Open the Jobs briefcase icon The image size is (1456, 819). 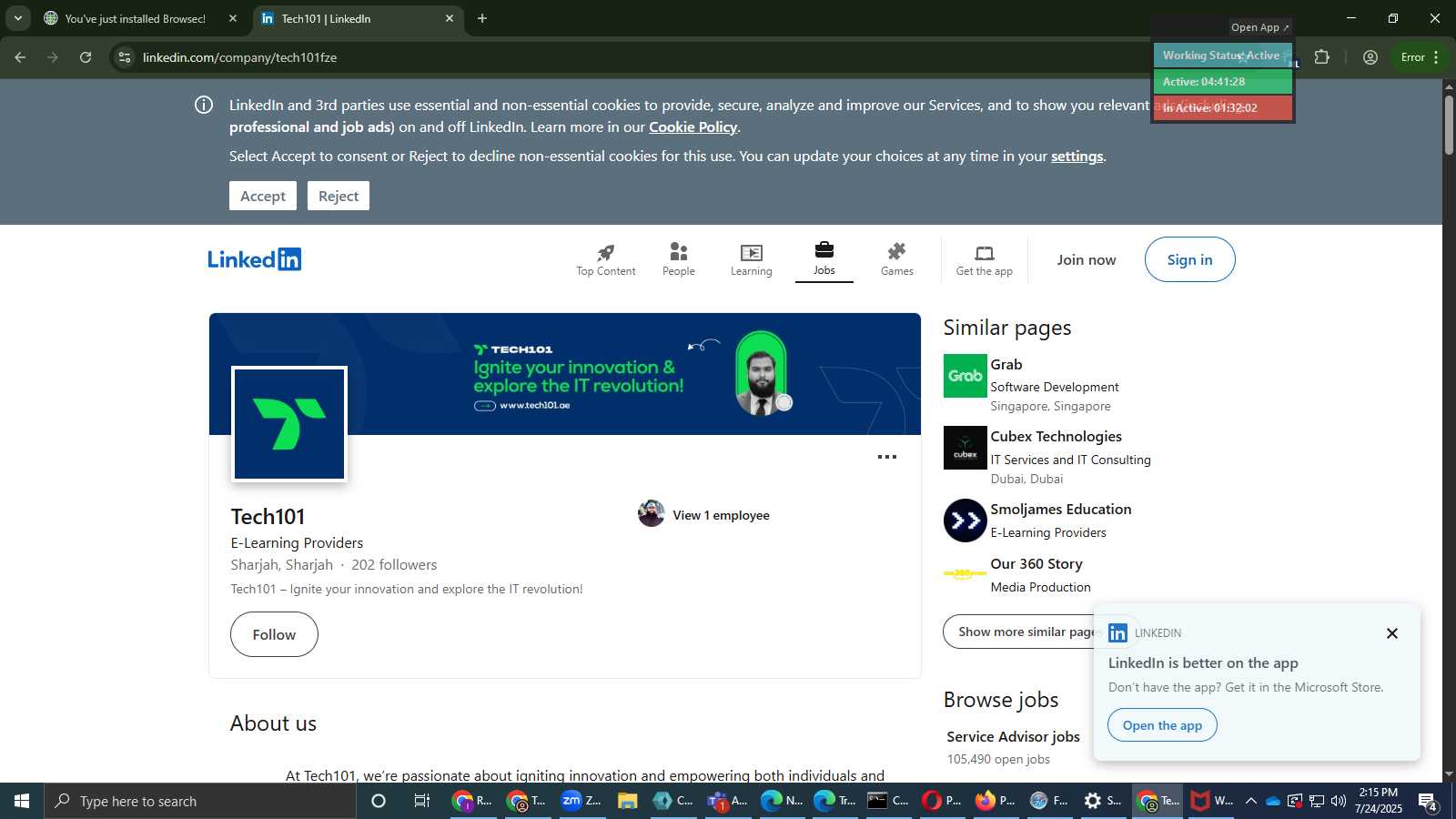click(x=824, y=249)
